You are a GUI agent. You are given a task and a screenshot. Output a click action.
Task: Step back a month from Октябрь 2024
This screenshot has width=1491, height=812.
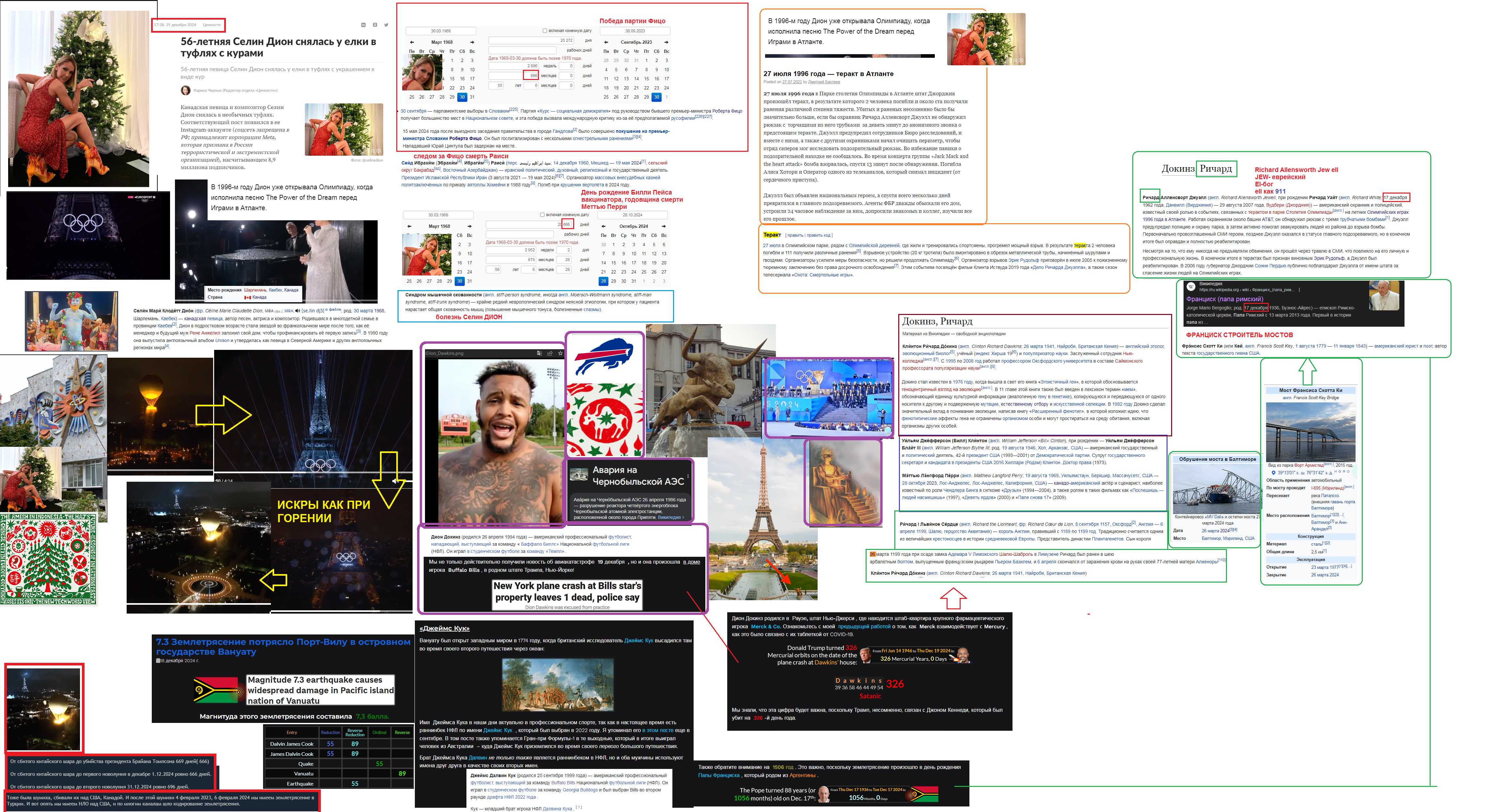[603, 226]
